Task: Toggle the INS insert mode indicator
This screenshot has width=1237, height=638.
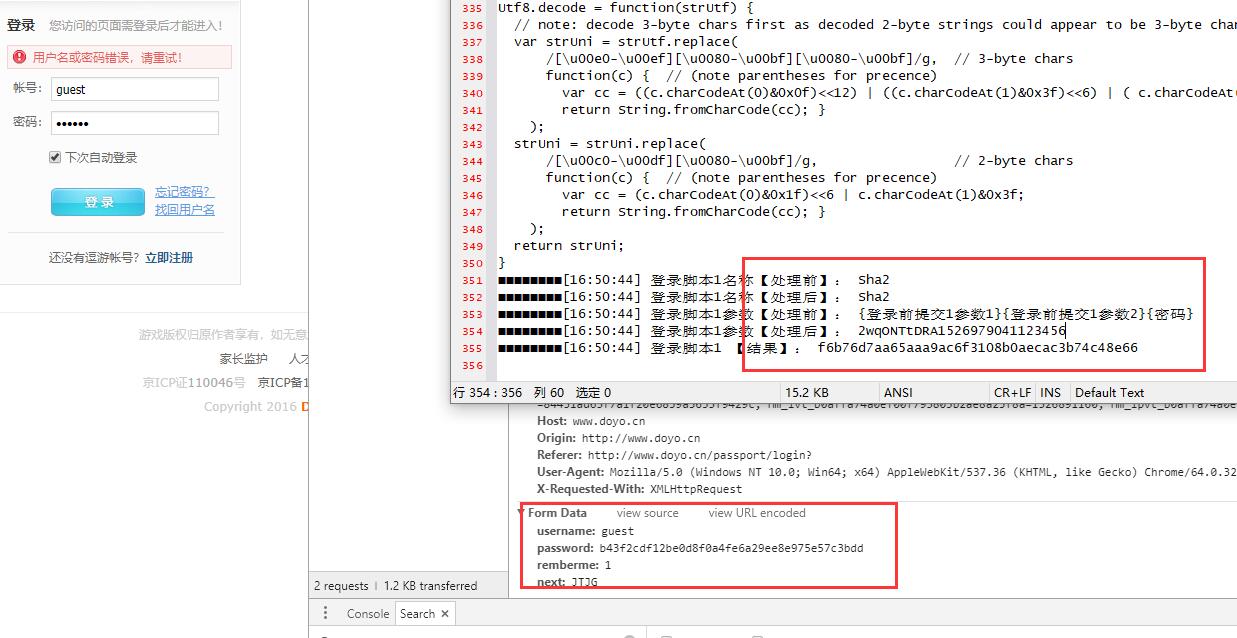Action: pyautogui.click(x=1050, y=393)
